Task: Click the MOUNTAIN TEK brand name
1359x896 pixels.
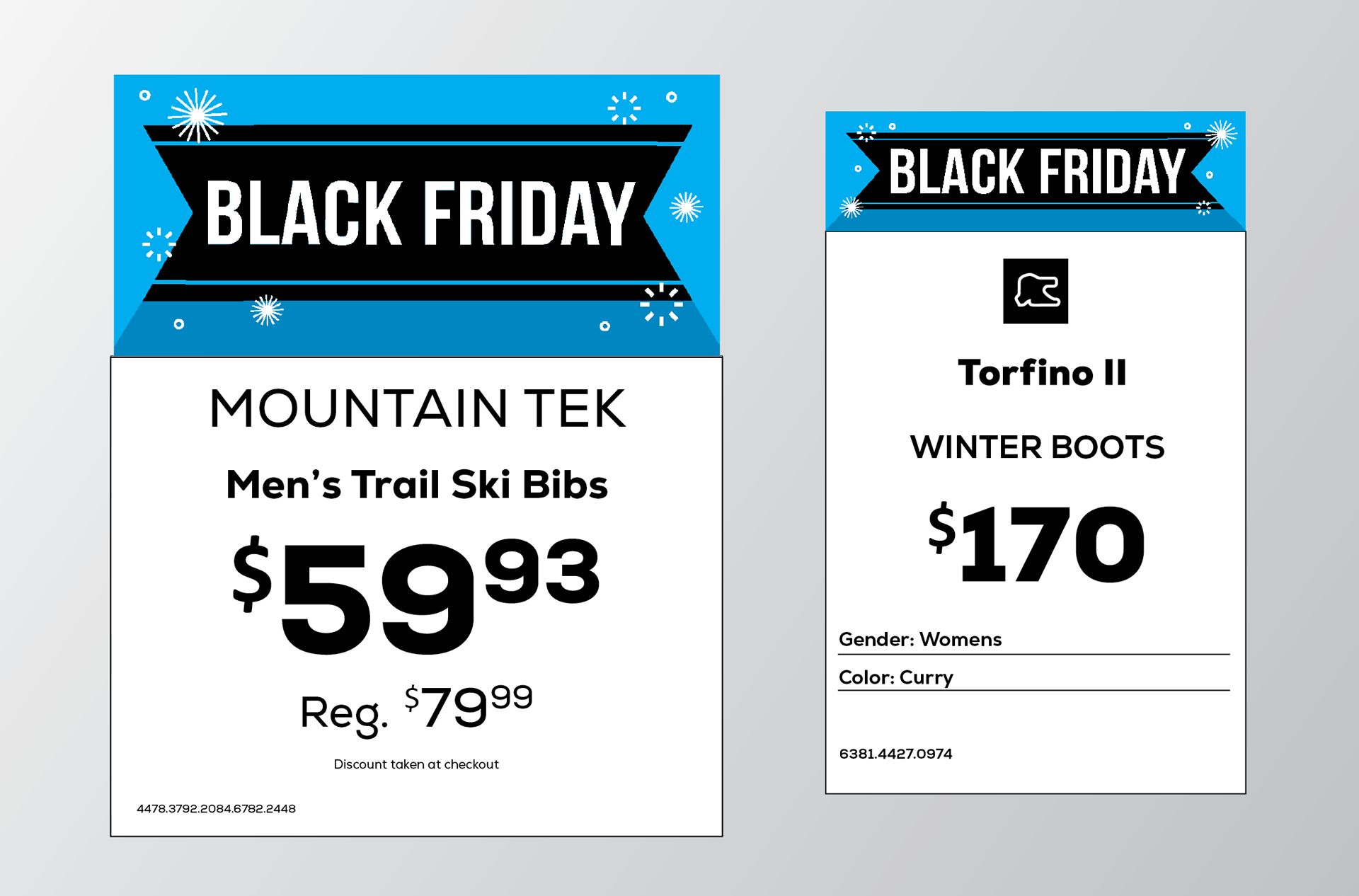Action: coord(418,408)
